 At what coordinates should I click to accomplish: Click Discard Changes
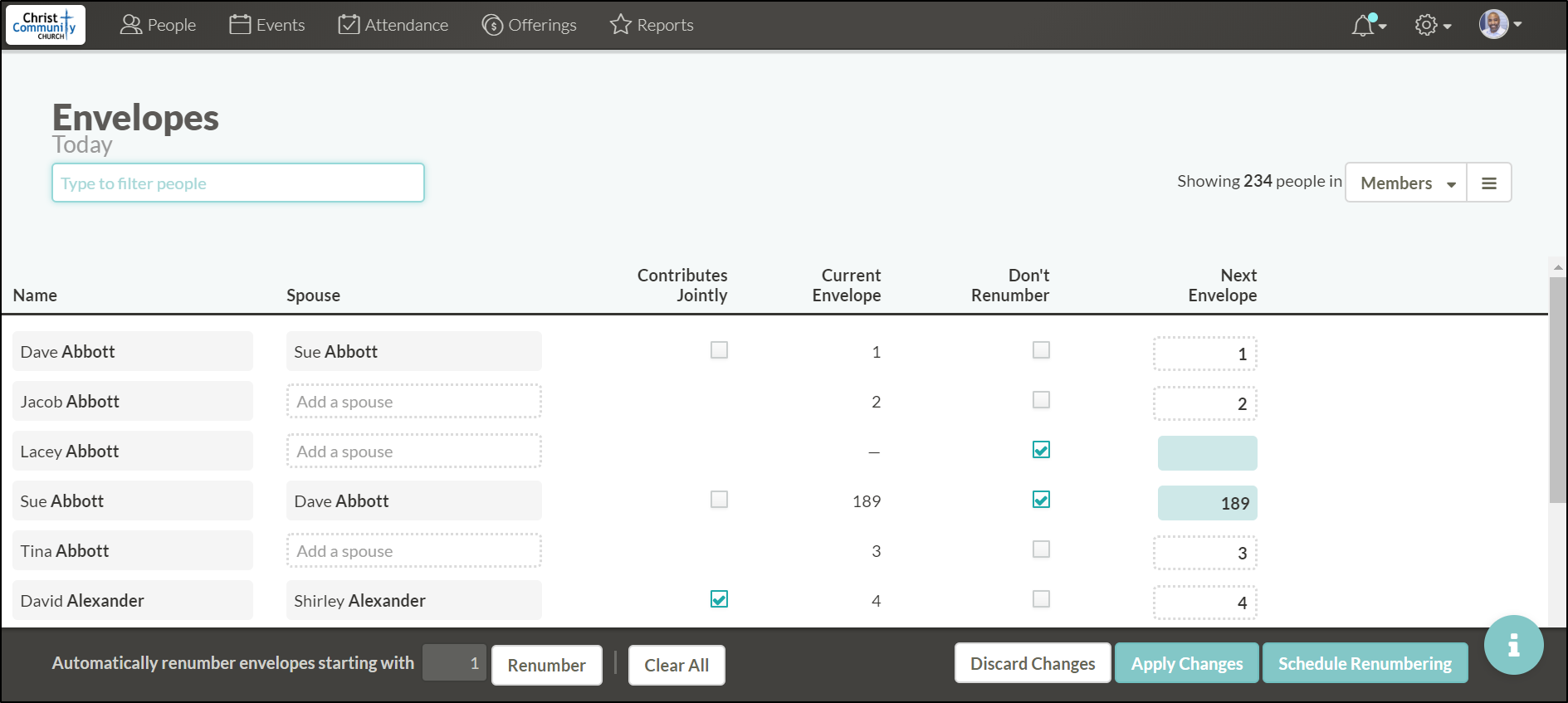pos(1033,663)
